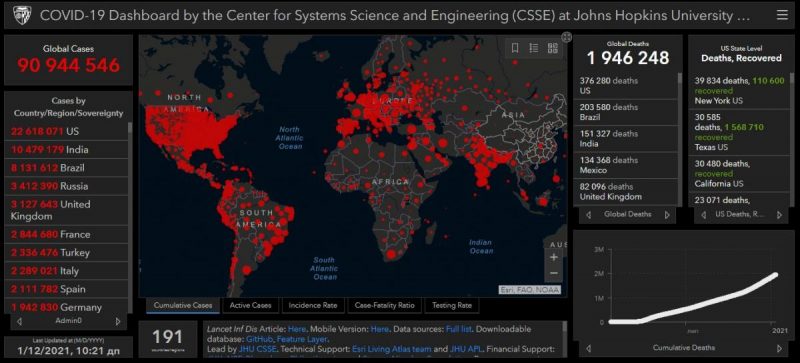Show previous Global Deaths panel
The image size is (800, 363).
588,215
